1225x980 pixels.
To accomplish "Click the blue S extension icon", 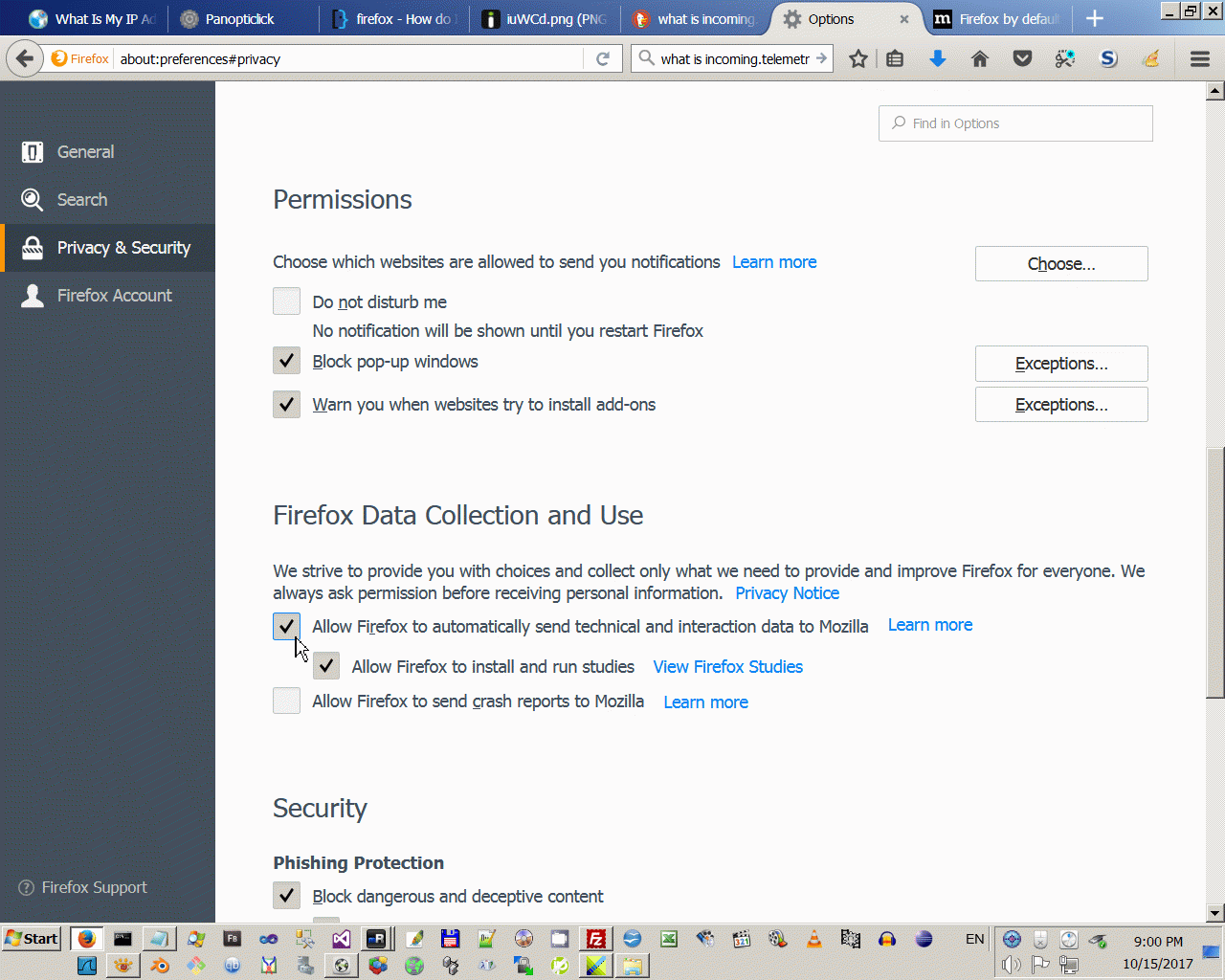I will point(1108,59).
